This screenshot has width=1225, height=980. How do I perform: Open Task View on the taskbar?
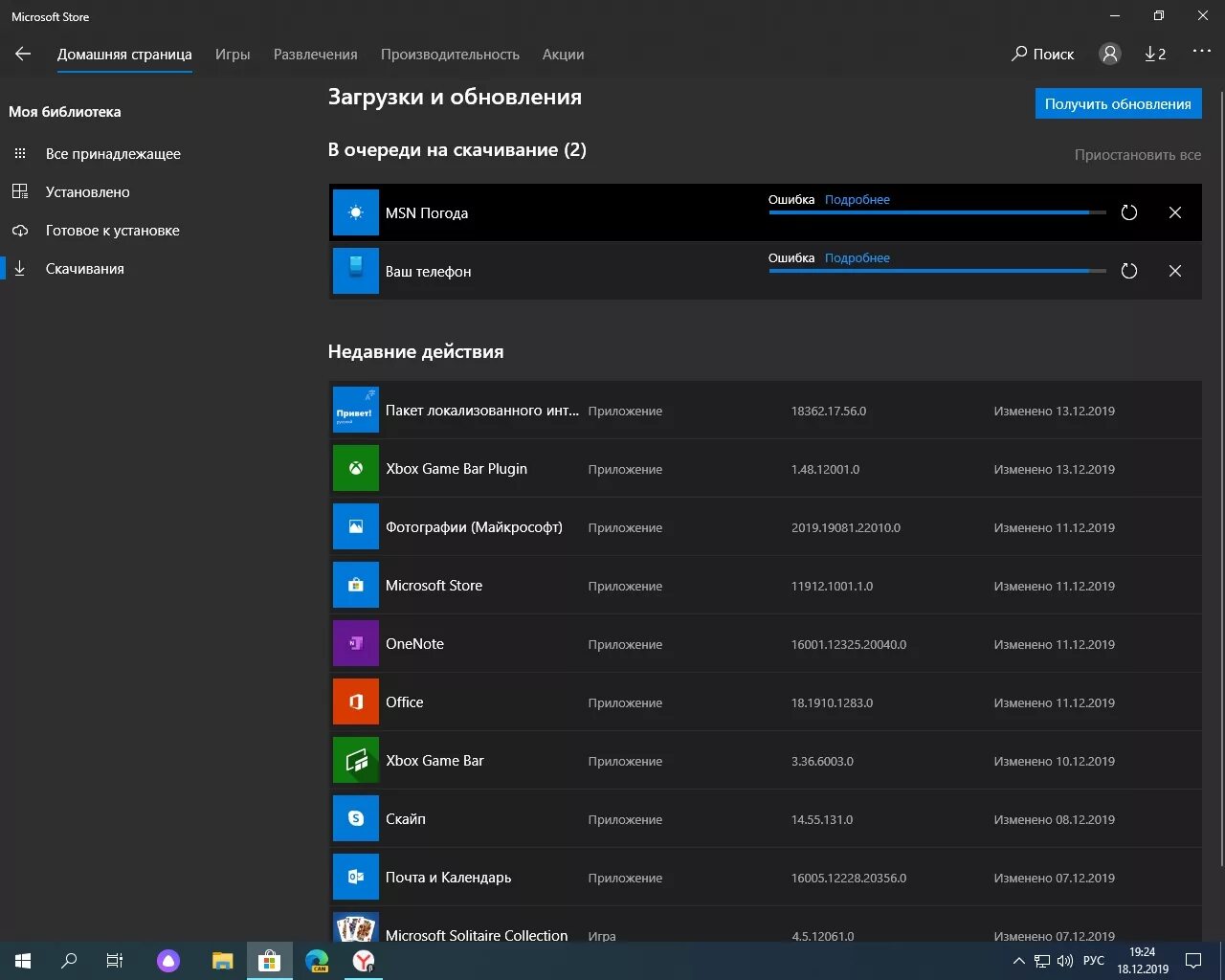pyautogui.click(x=115, y=961)
